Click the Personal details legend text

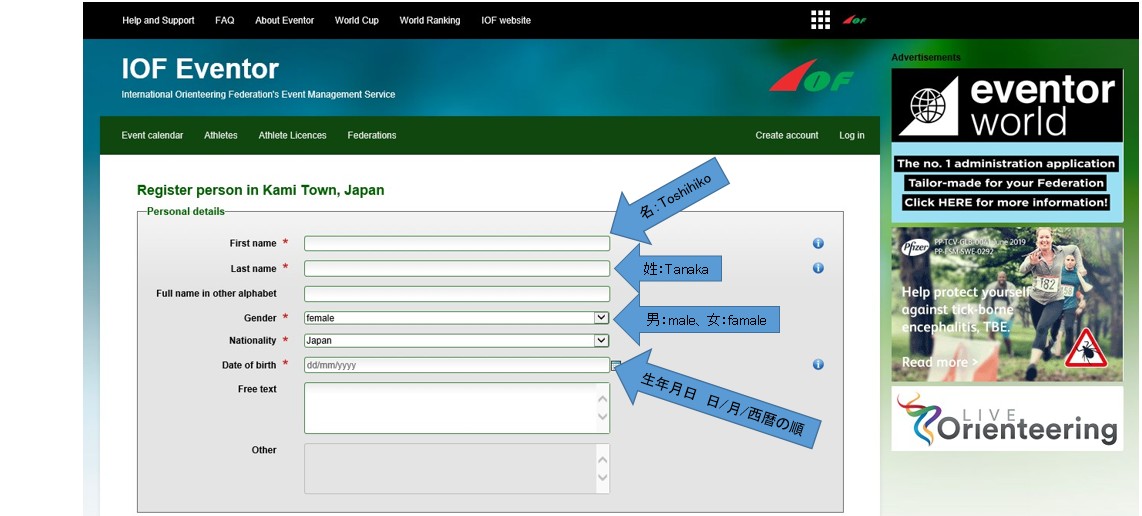(x=186, y=211)
